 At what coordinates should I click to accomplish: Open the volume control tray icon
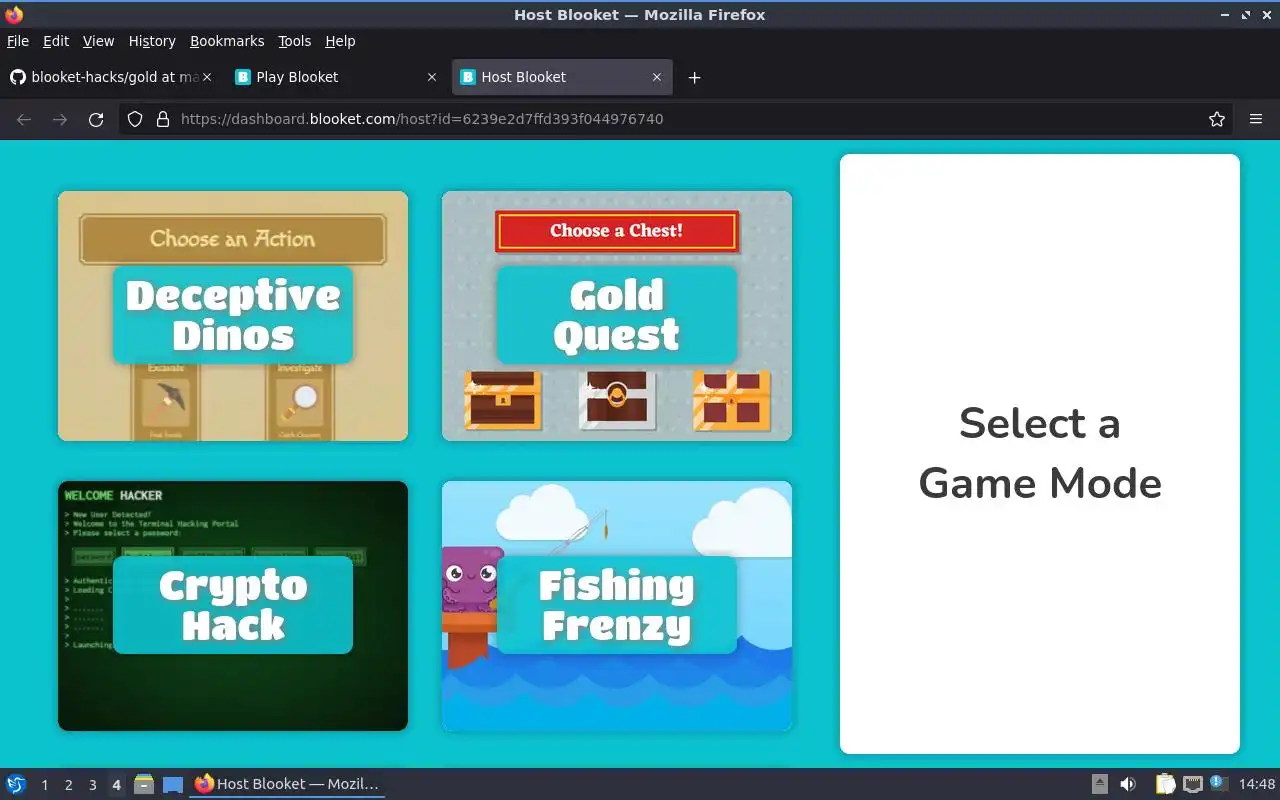[1128, 784]
